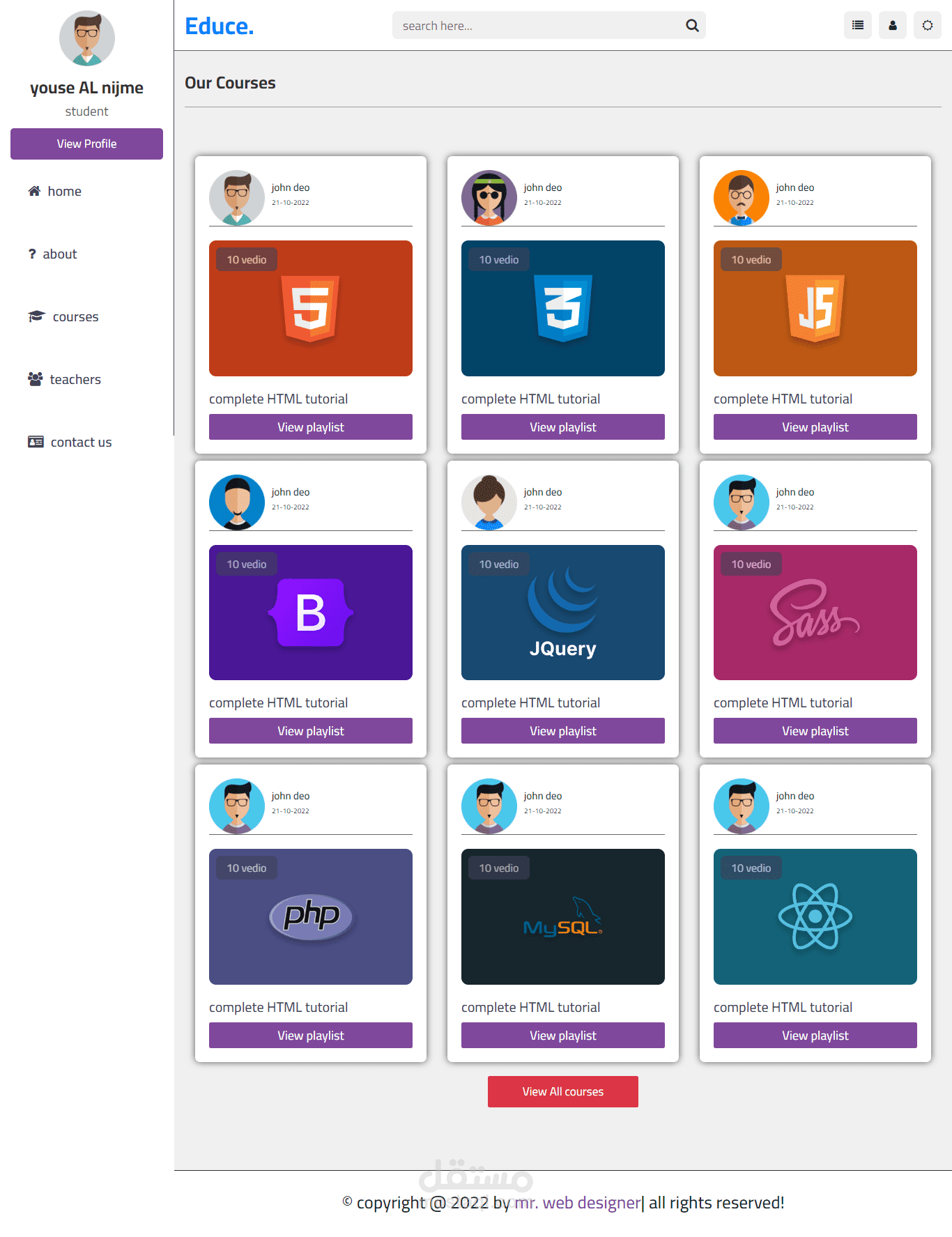The height and width of the screenshot is (1237, 952).
Task: Click the about question mark icon
Action: click(x=32, y=254)
